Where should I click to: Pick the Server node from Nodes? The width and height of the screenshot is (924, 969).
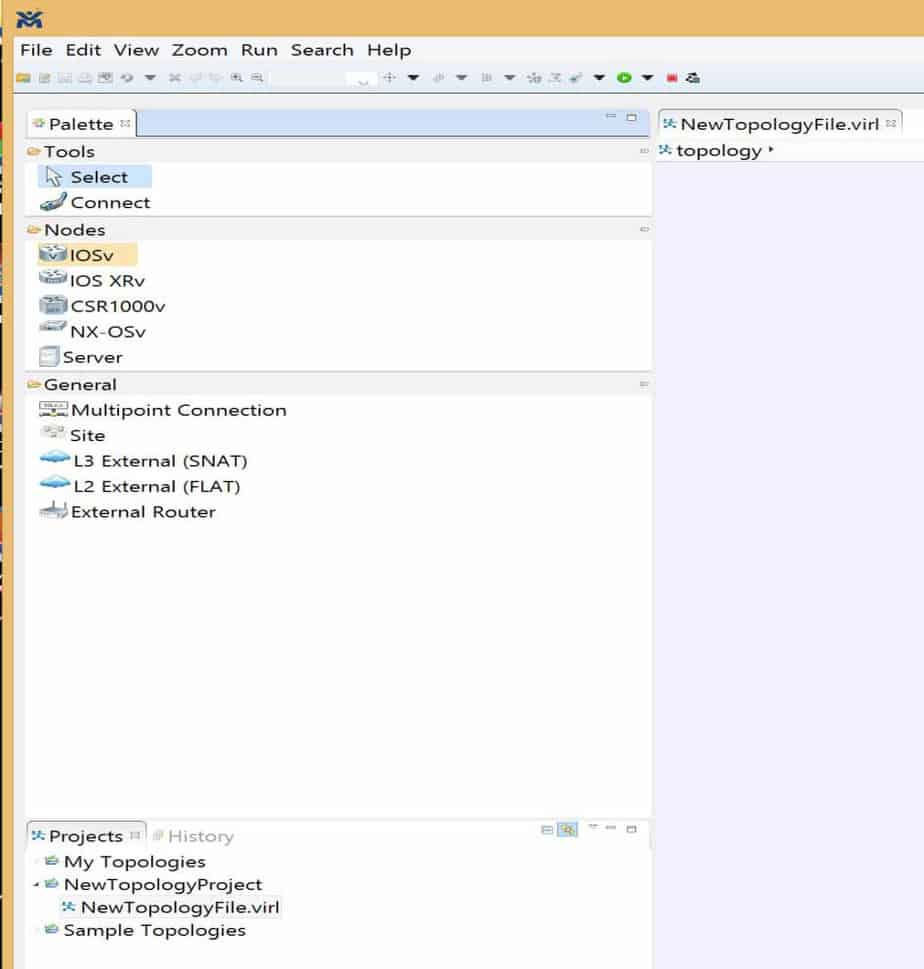(80, 357)
